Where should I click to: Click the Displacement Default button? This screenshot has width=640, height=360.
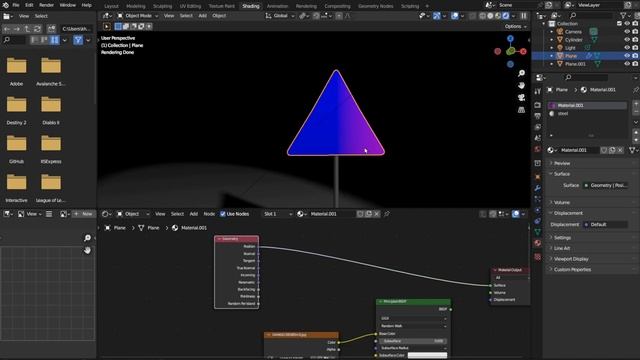point(606,224)
